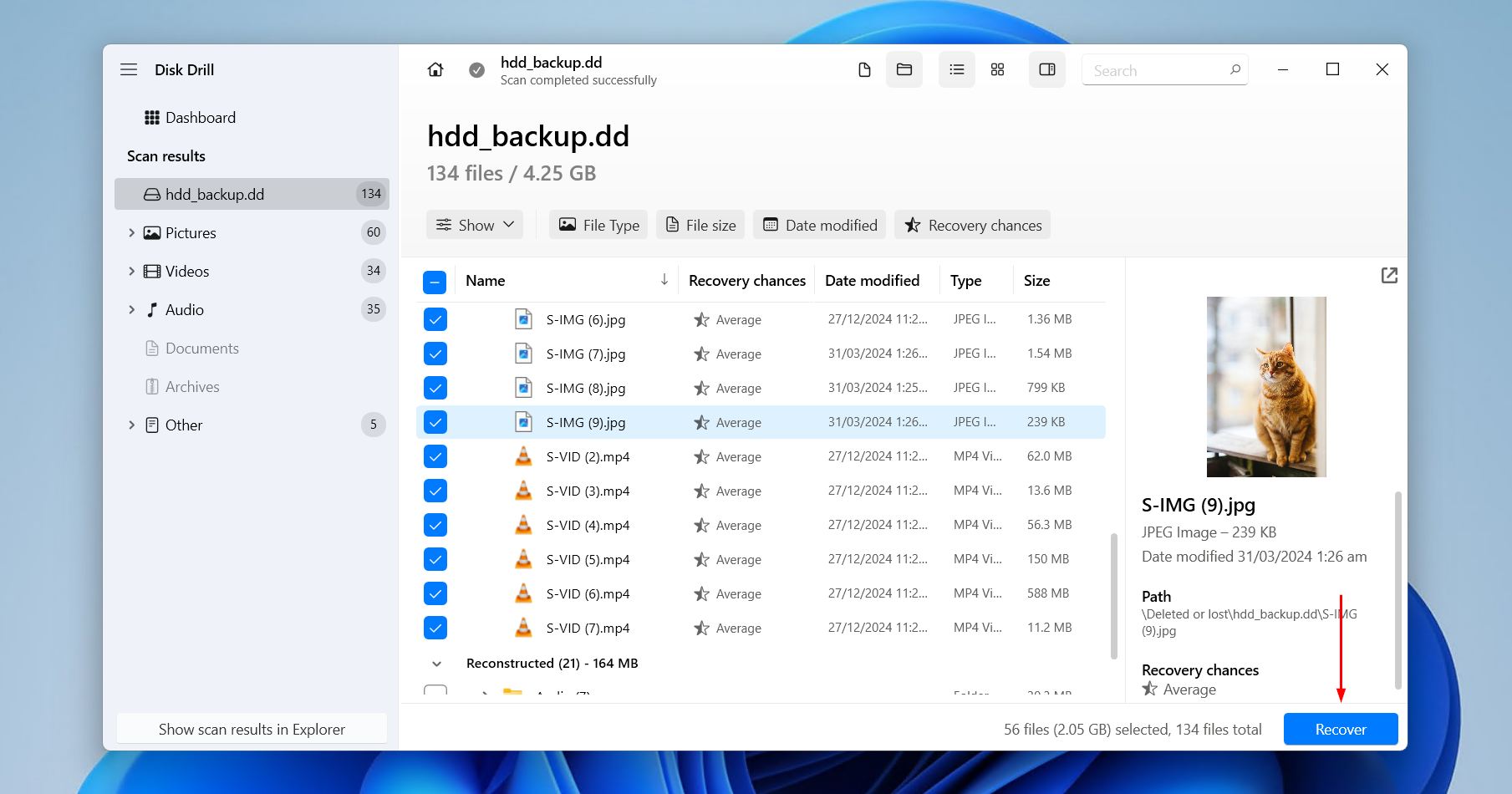The width and height of the screenshot is (1512, 794).
Task: Open the hamburger menu next to Disk Drill
Action: pyautogui.click(x=129, y=69)
